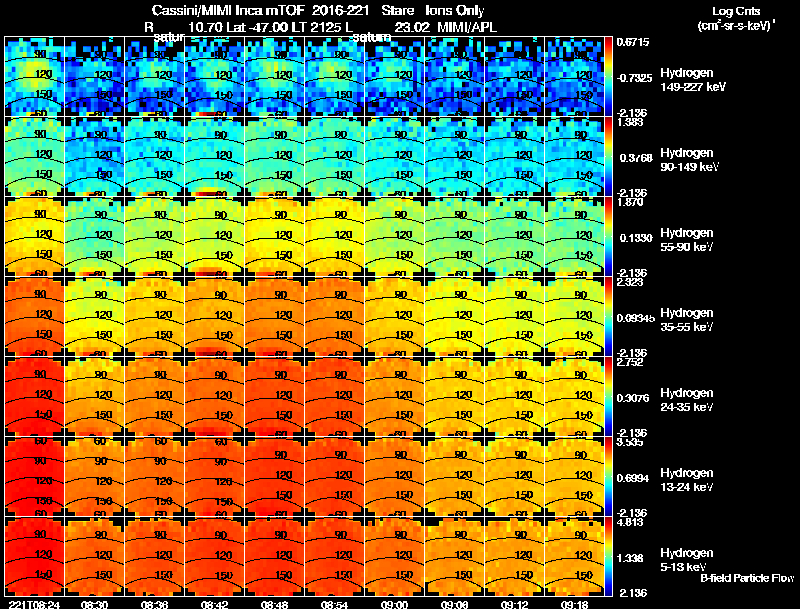Click the 'Hydrogen 55-90 keV' row label
Screen dimensions: 800x609
pos(687,240)
